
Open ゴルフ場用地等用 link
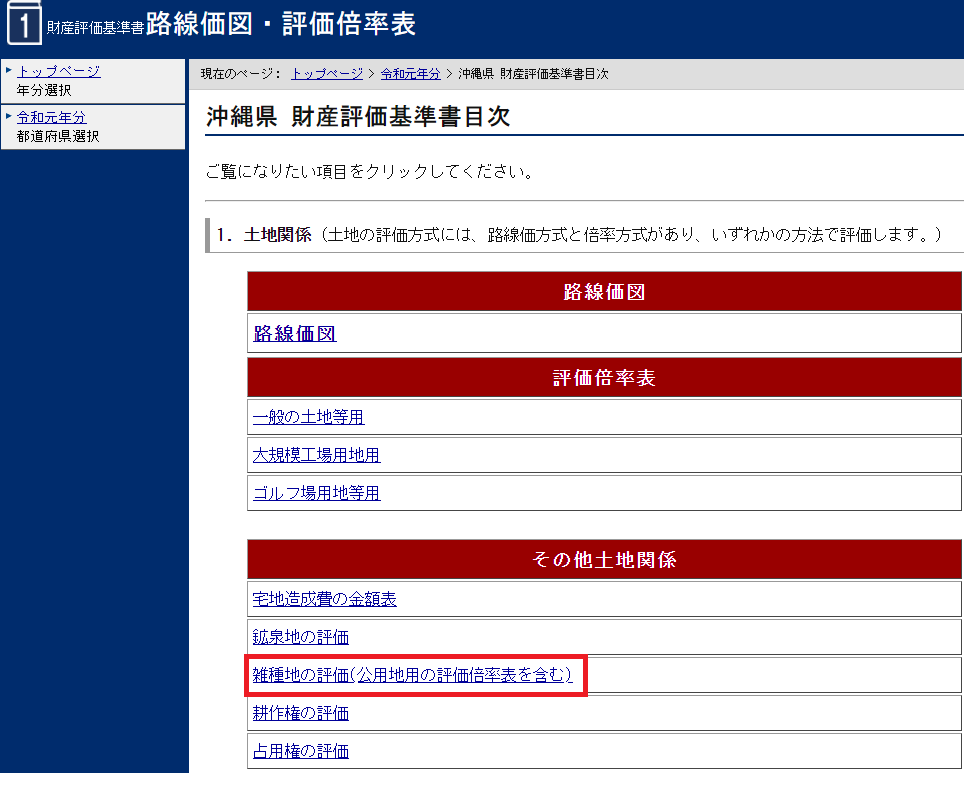[316, 493]
